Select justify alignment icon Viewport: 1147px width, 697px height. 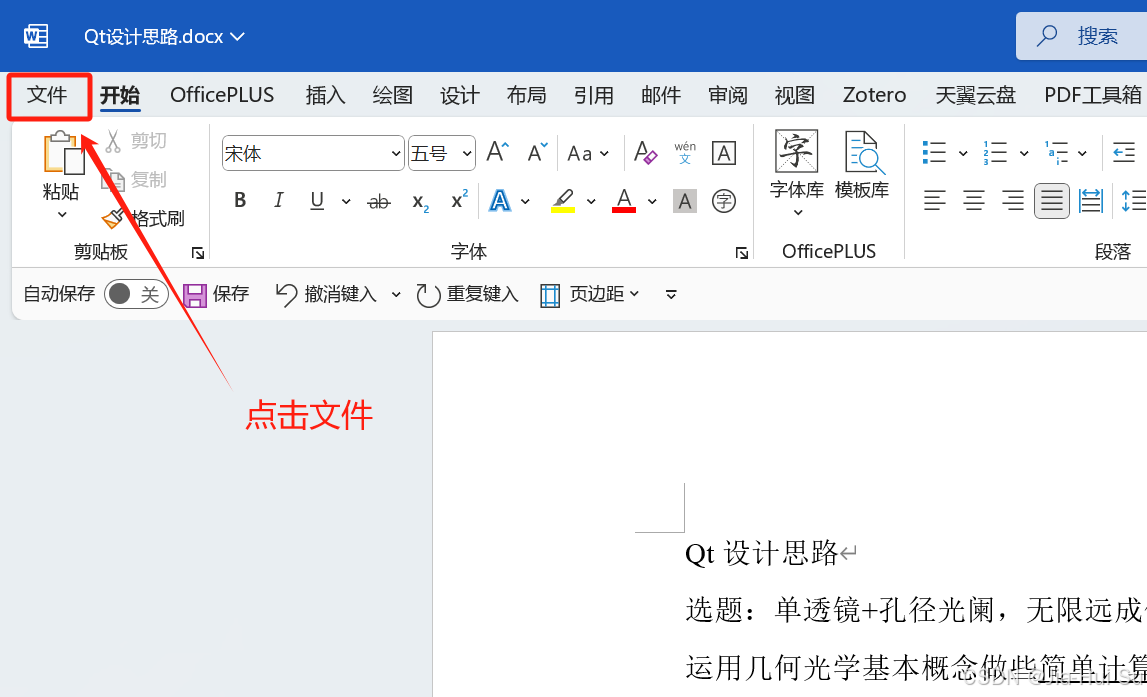pos(1052,201)
